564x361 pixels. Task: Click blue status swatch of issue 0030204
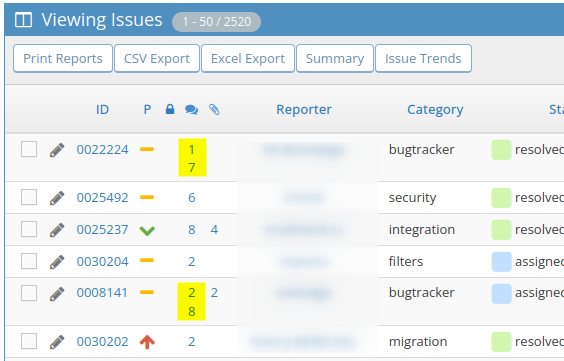pos(501,262)
